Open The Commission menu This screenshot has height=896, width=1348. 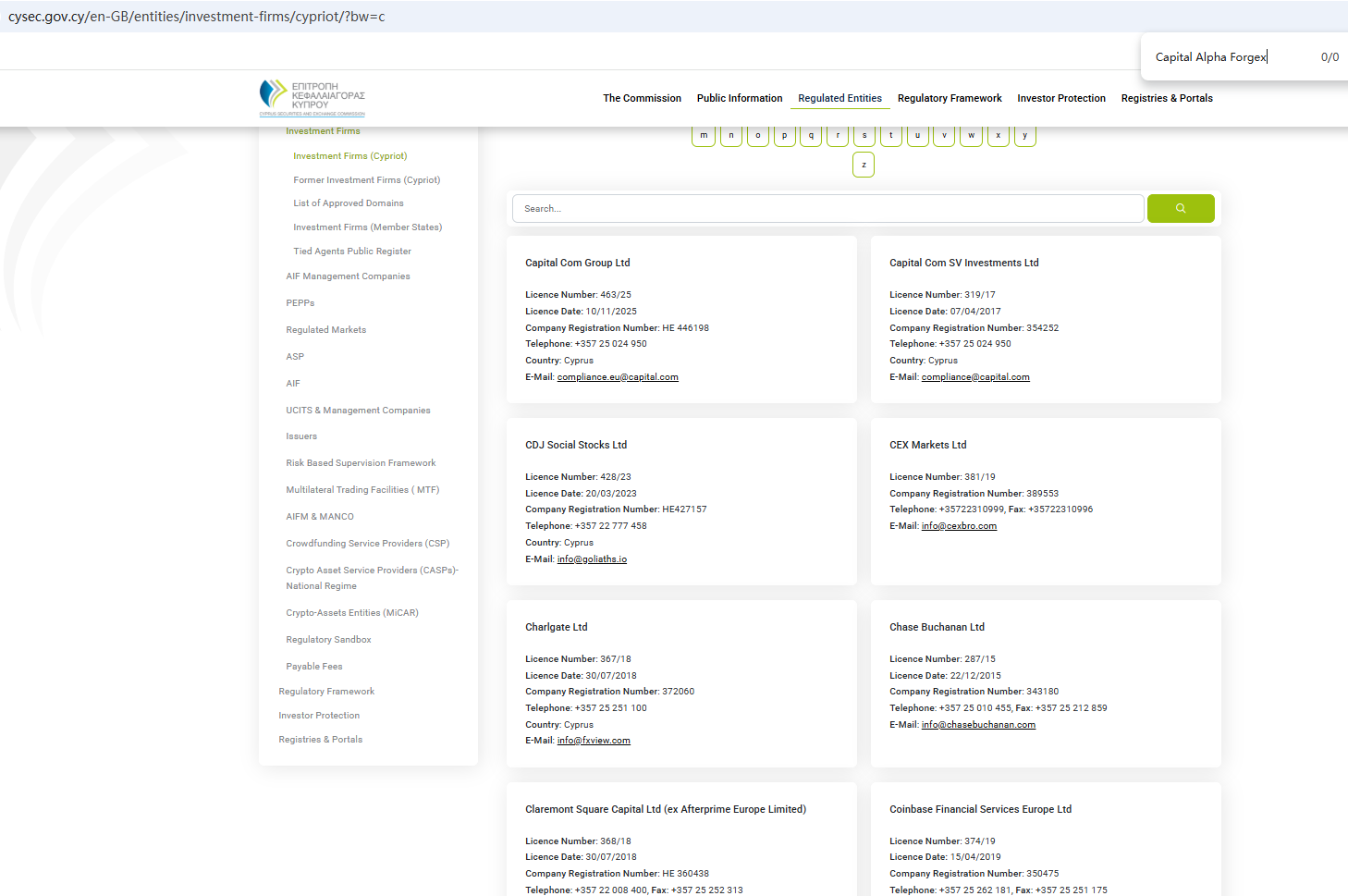642,98
